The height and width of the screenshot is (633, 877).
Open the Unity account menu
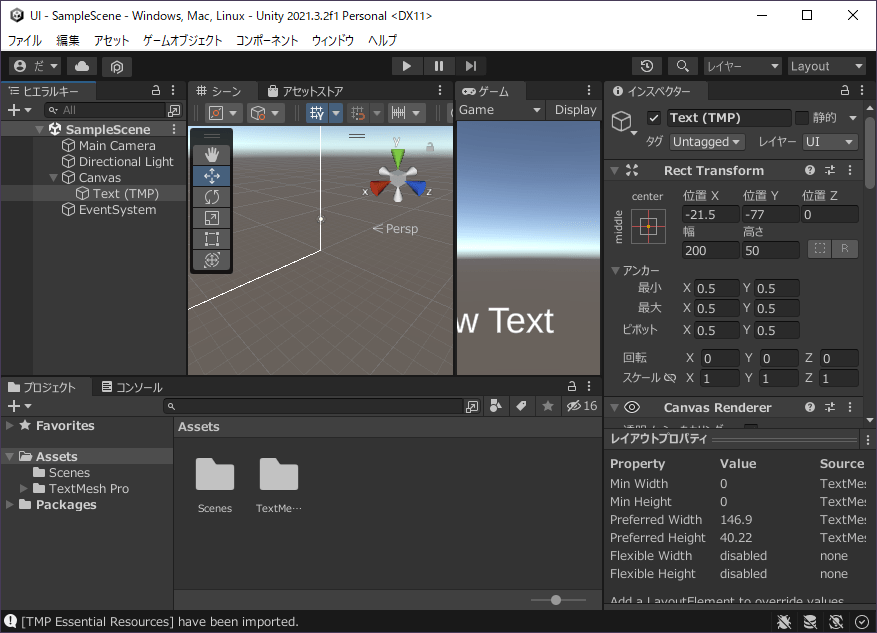tap(35, 67)
